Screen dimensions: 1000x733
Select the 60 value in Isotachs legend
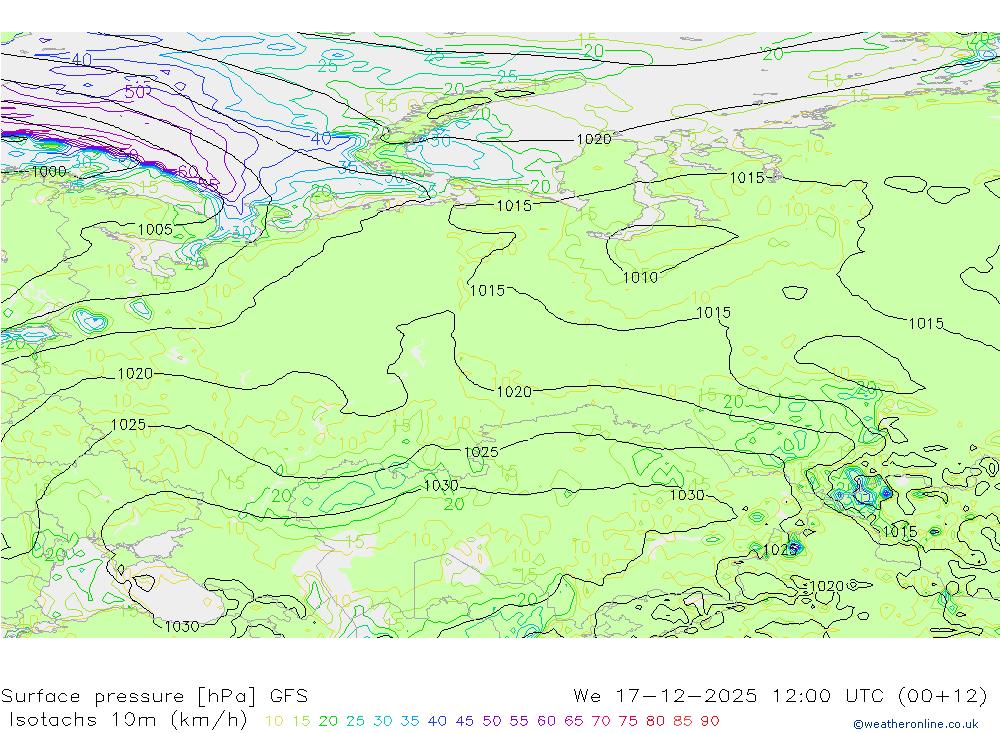[547, 722]
